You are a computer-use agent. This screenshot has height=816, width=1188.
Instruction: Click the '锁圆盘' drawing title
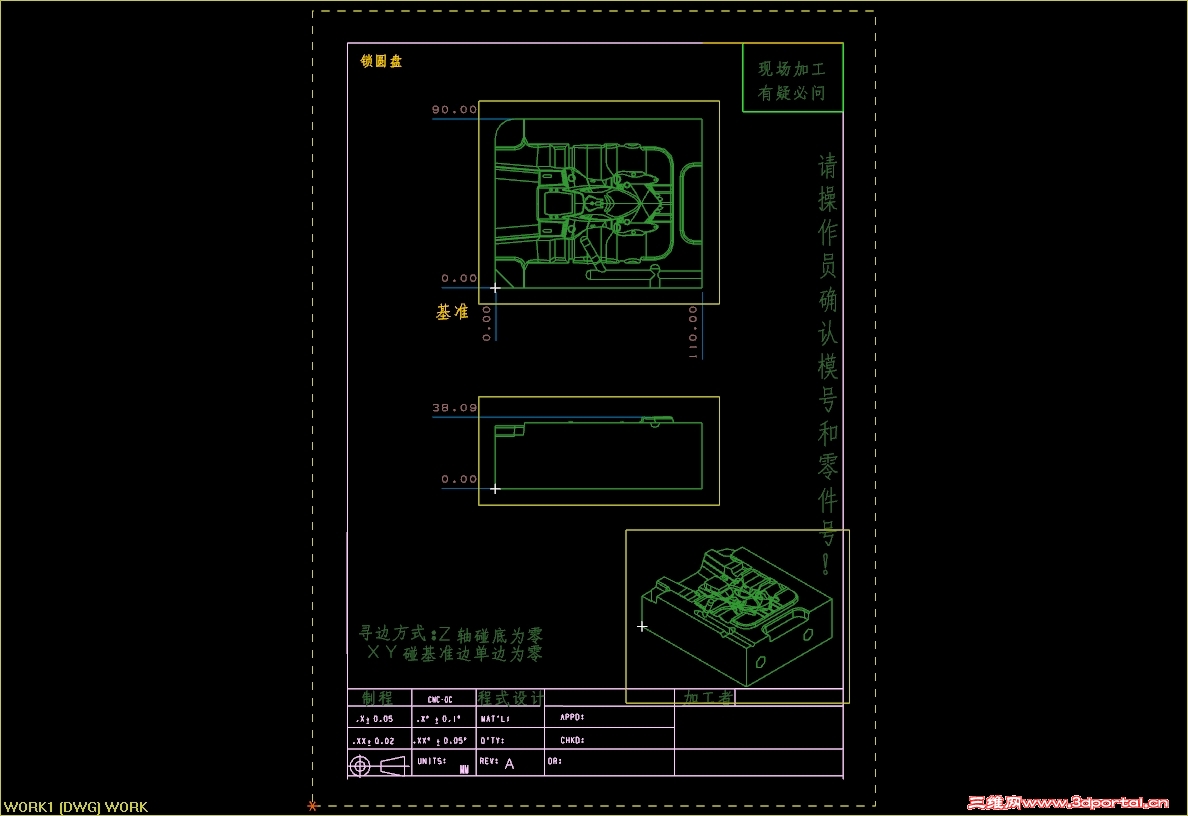[x=381, y=61]
